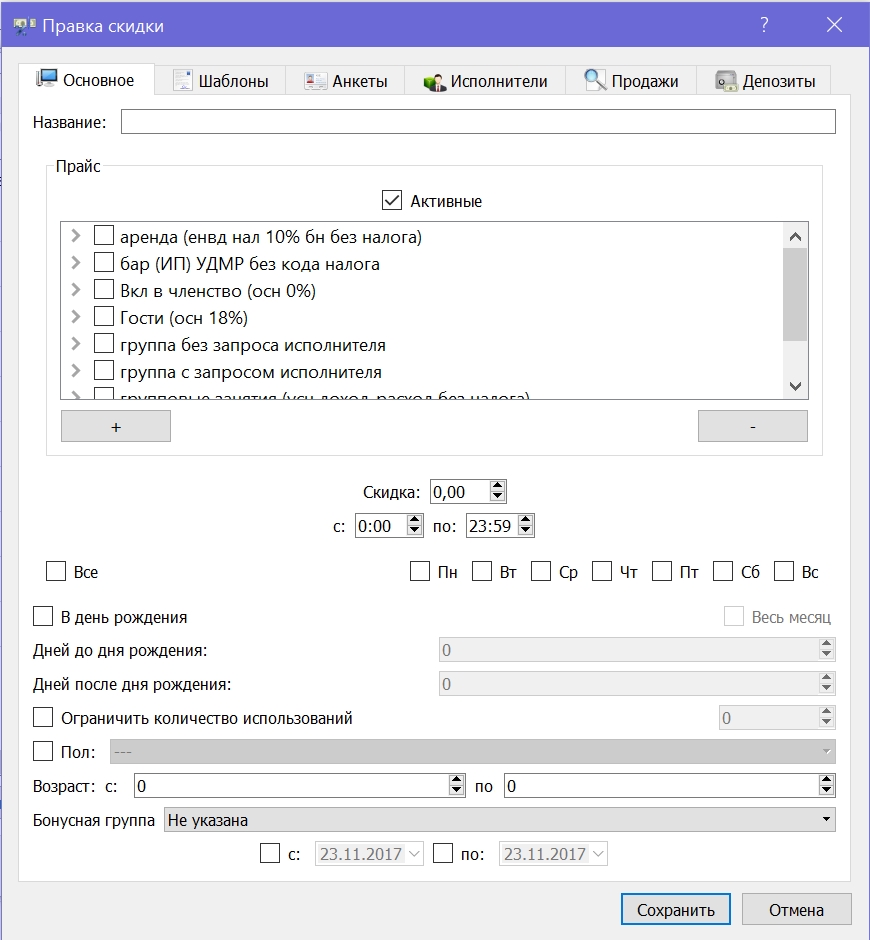Close the Правка скидки dialog

click(x=834, y=25)
